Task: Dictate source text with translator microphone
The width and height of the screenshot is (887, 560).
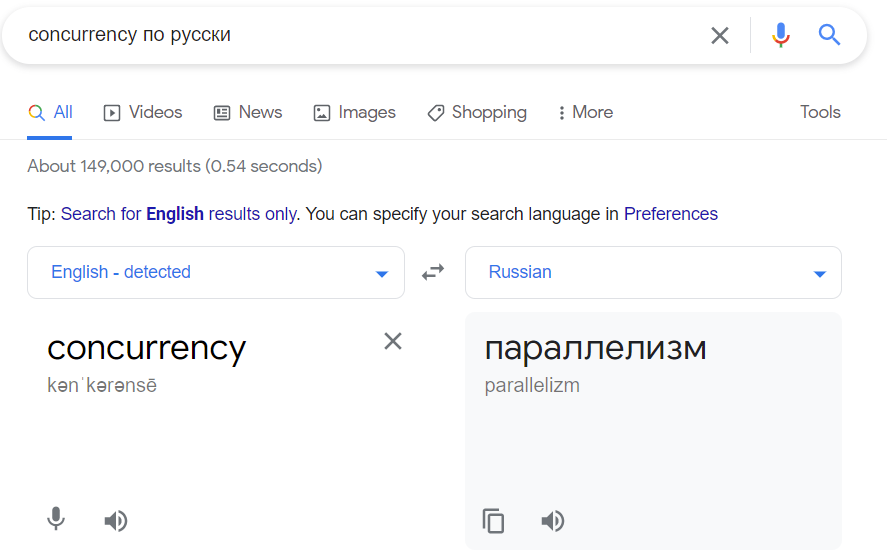Action: click(x=56, y=520)
